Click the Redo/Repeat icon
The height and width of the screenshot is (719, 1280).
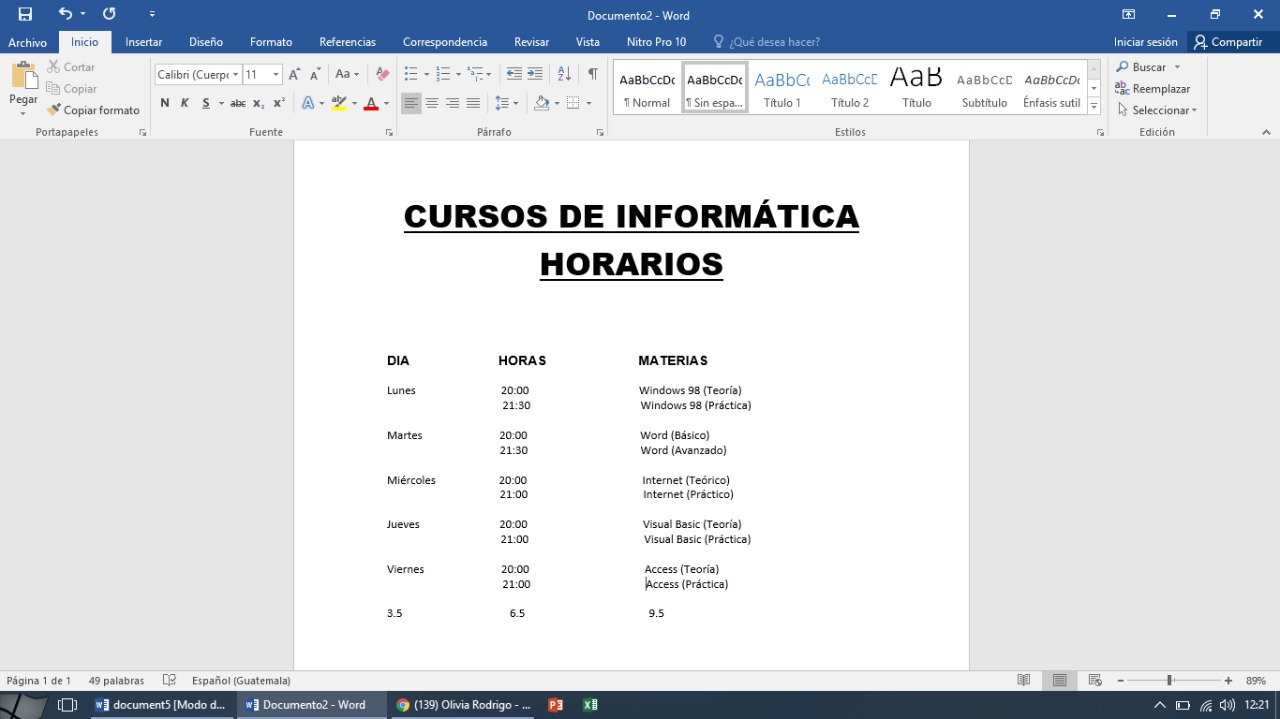click(109, 14)
